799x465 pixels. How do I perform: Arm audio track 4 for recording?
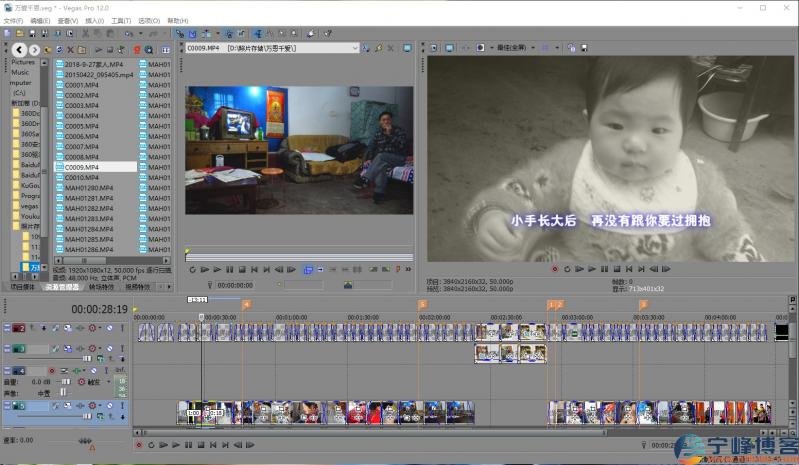51,371
